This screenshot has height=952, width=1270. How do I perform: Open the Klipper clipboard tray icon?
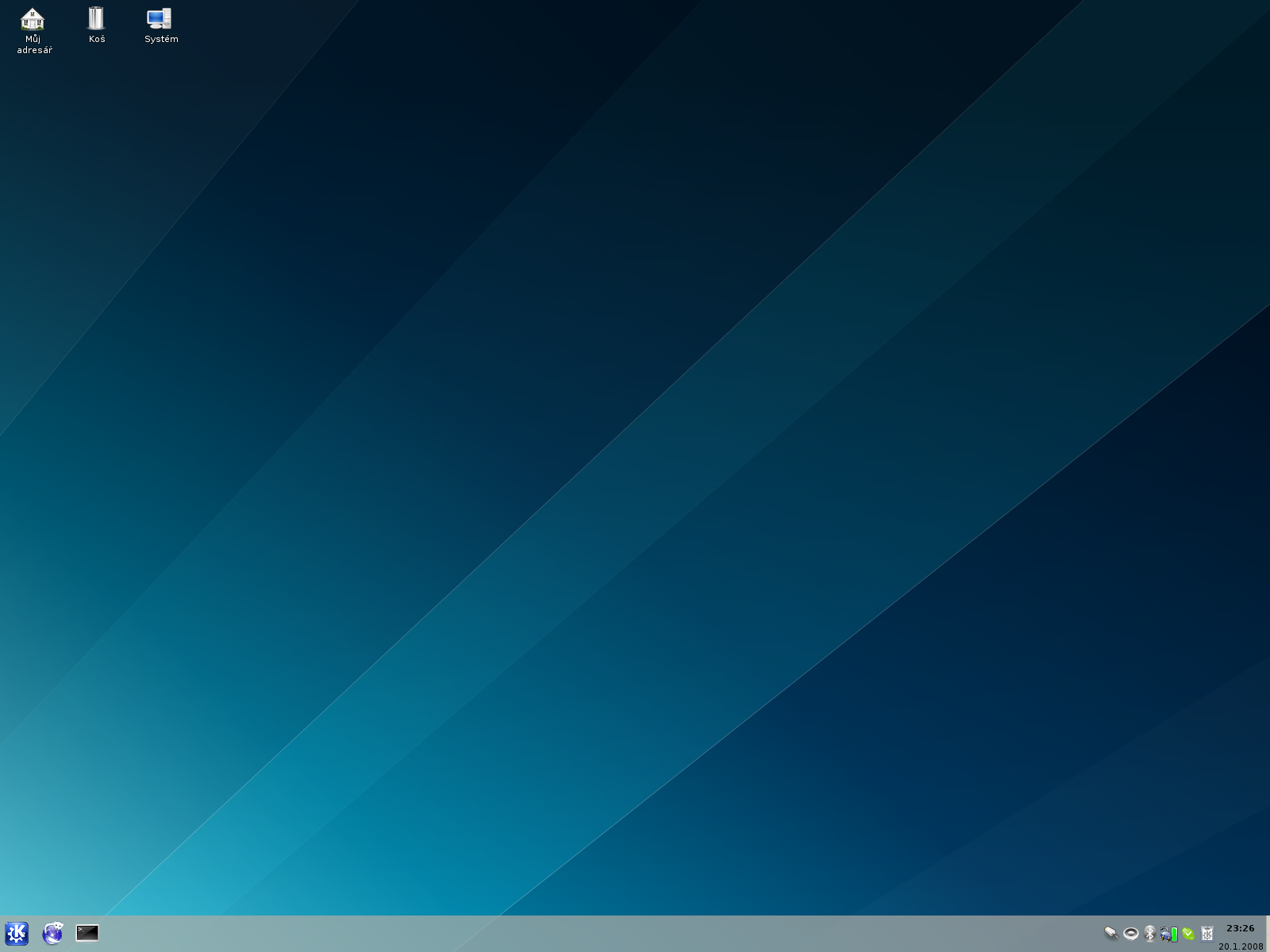pyautogui.click(x=1207, y=934)
